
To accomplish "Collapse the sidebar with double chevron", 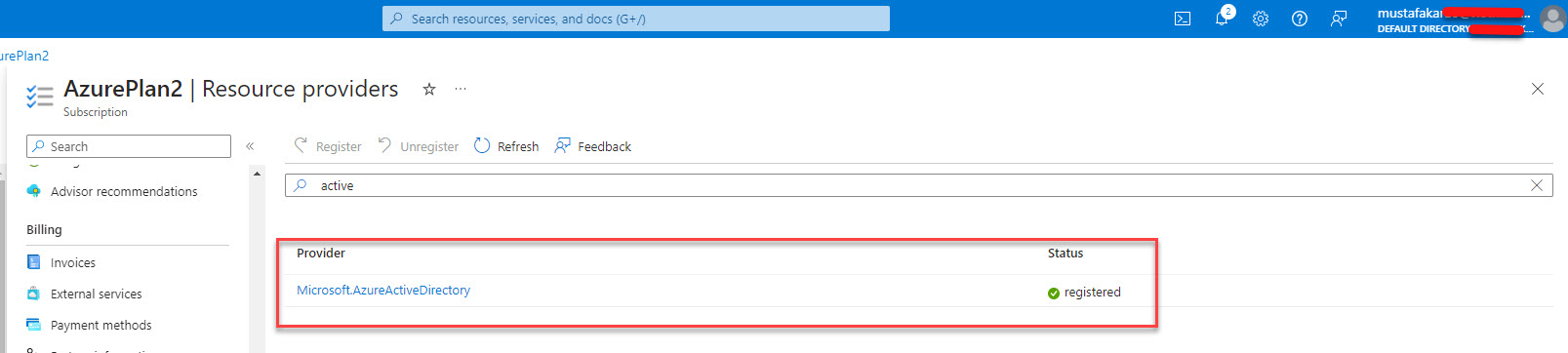I will coord(250,146).
